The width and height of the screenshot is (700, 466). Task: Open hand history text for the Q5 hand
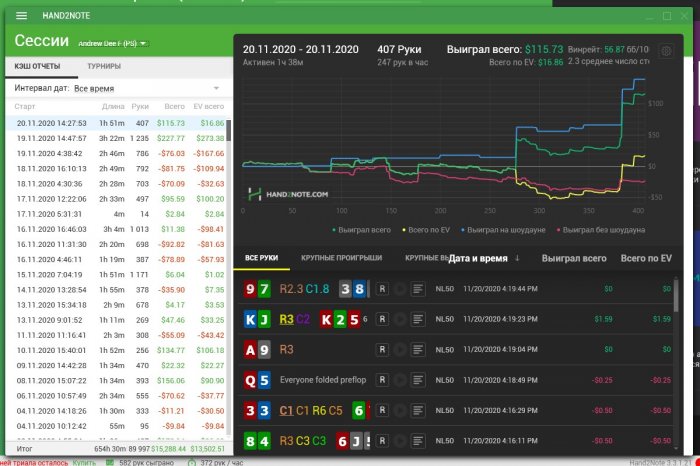[x=418, y=380]
